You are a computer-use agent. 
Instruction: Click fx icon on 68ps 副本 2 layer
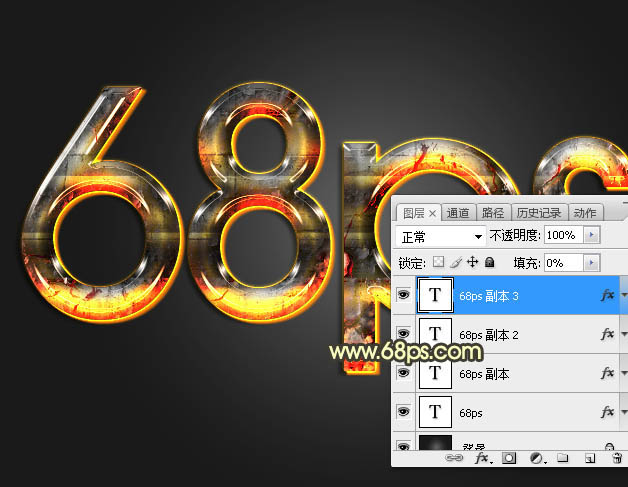coord(608,334)
